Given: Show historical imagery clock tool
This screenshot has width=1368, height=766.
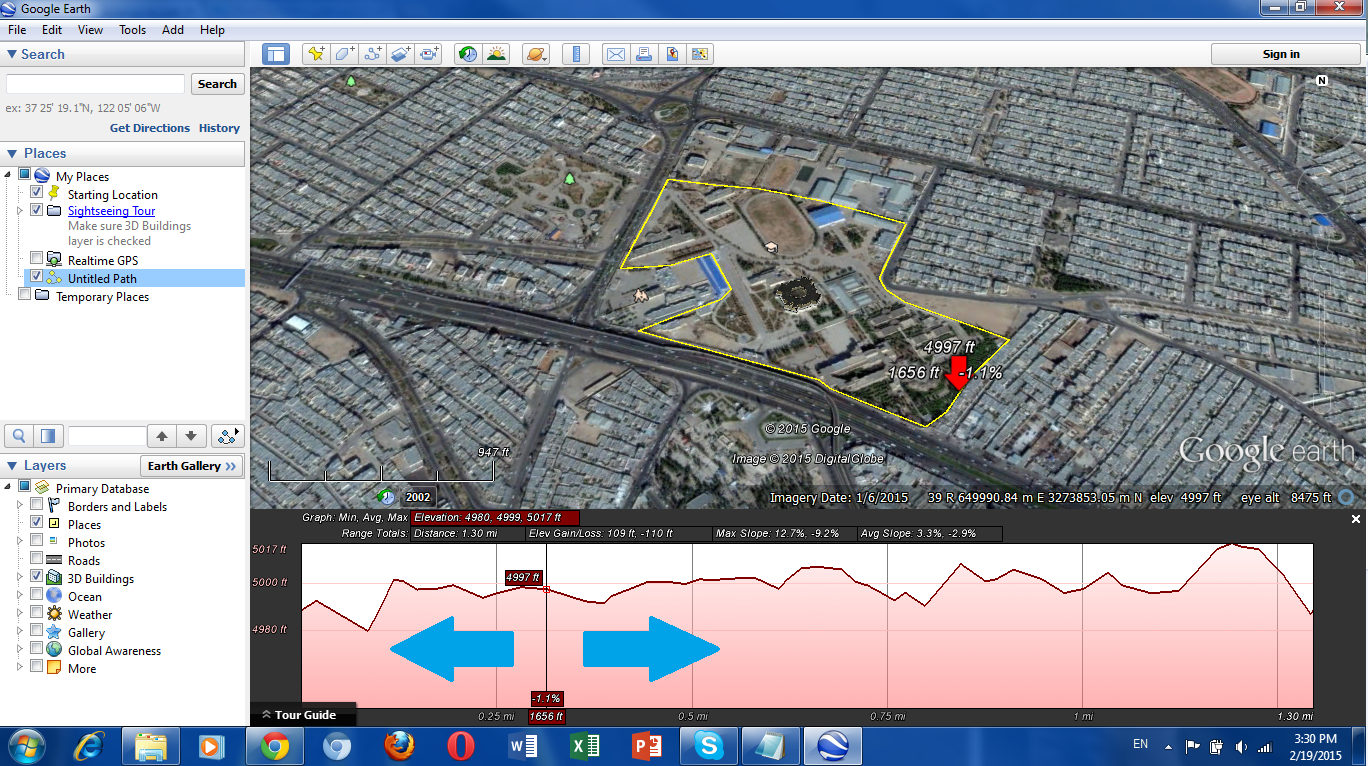Looking at the screenshot, I should pos(467,54).
